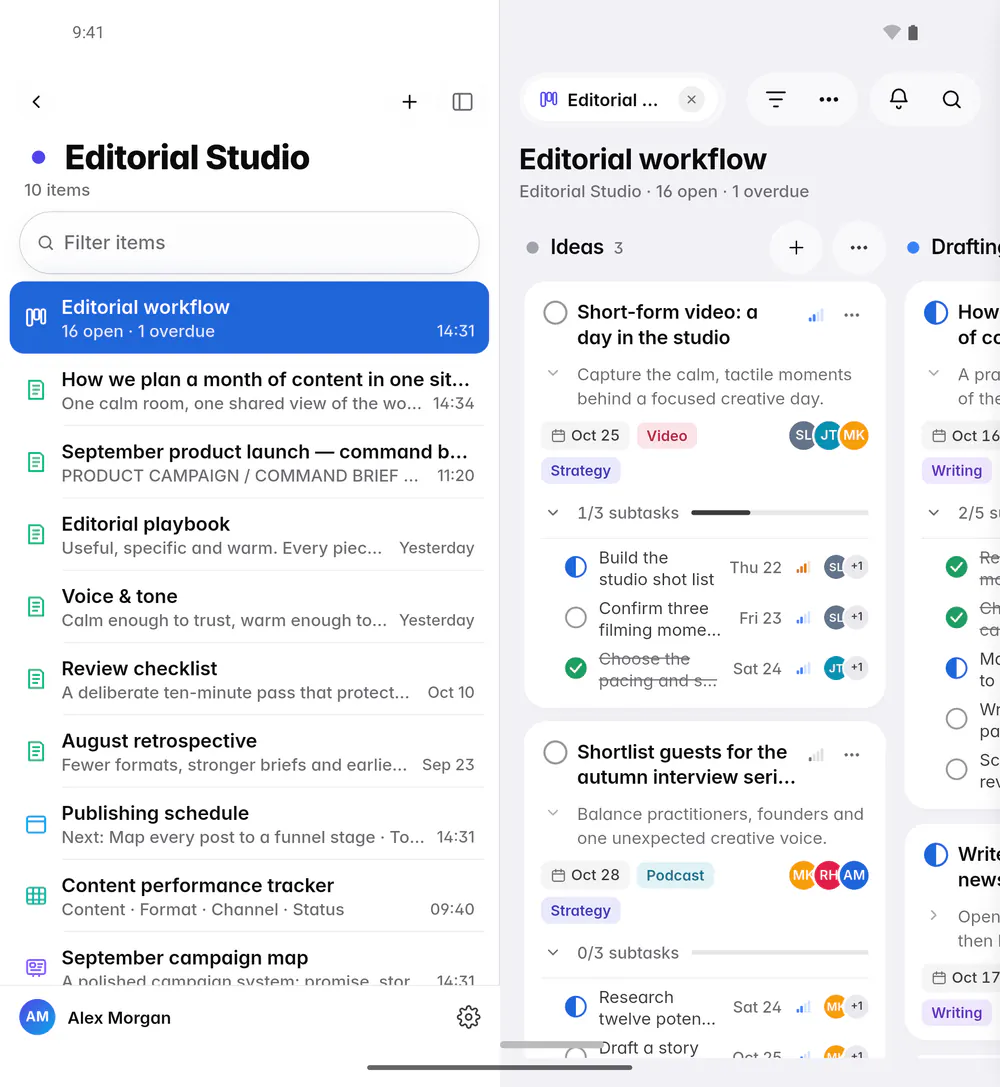Viewport: 1000px width, 1087px height.
Task: Open search magnifier in top bar
Action: (952, 100)
